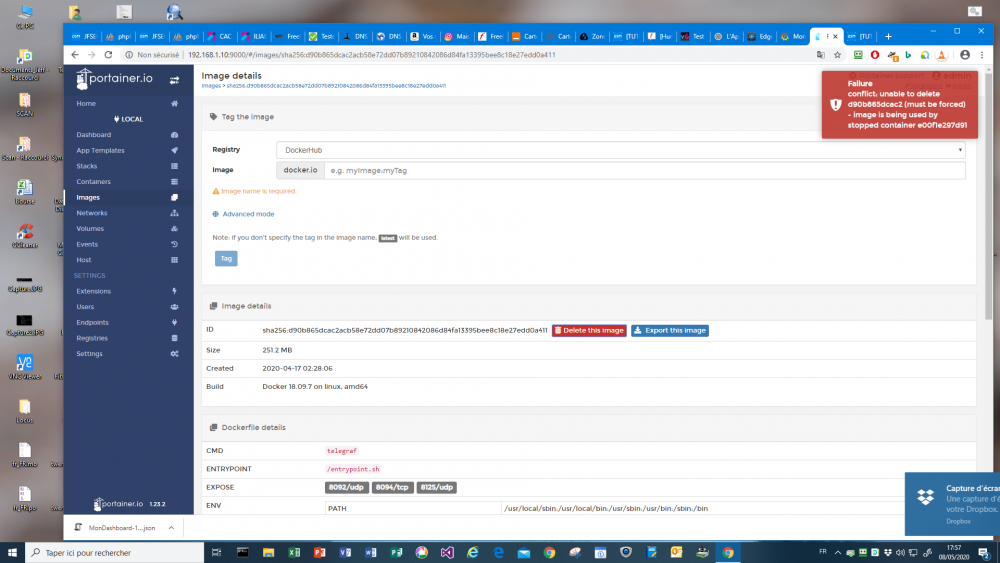
Task: Select App Templates in the sidebar
Action: click(100, 150)
